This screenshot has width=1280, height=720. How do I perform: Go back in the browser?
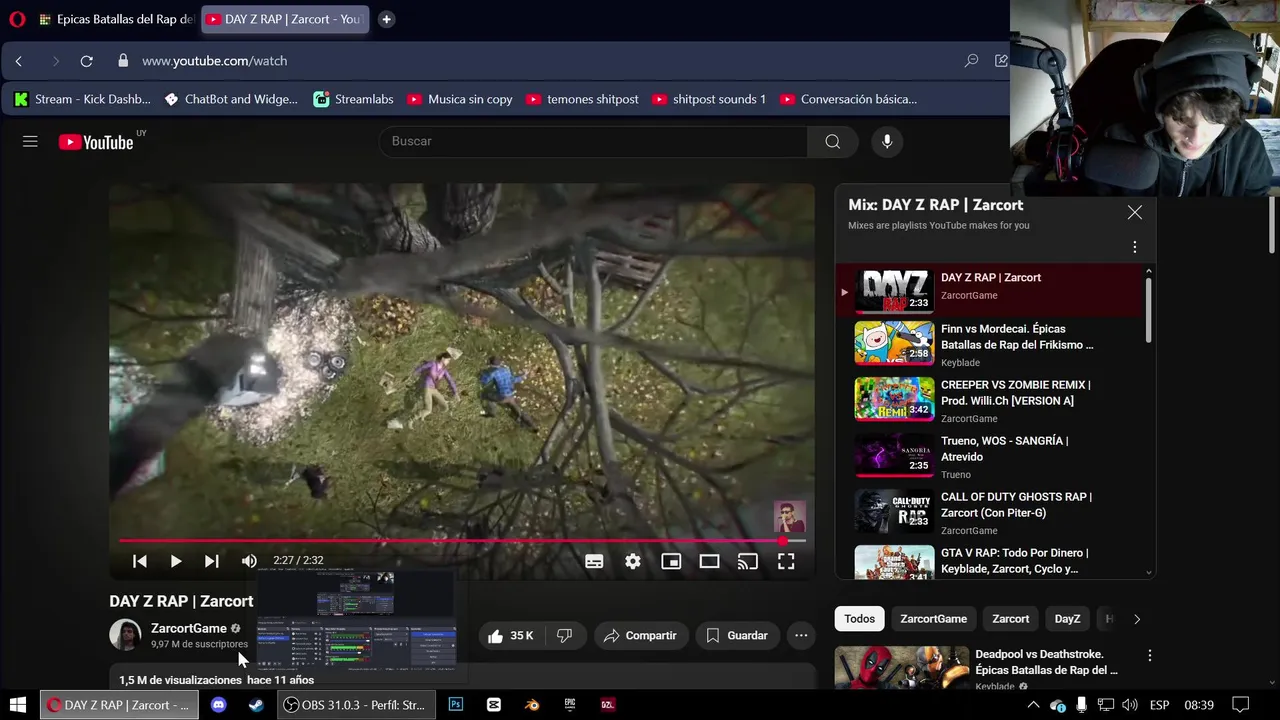(x=19, y=61)
